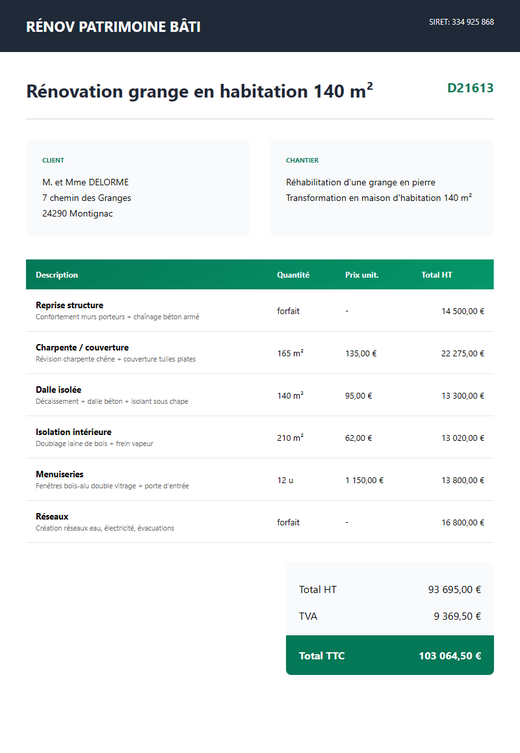Click the address 7 chemin des Granges
Image resolution: width=520 pixels, height=753 pixels.
click(86, 198)
